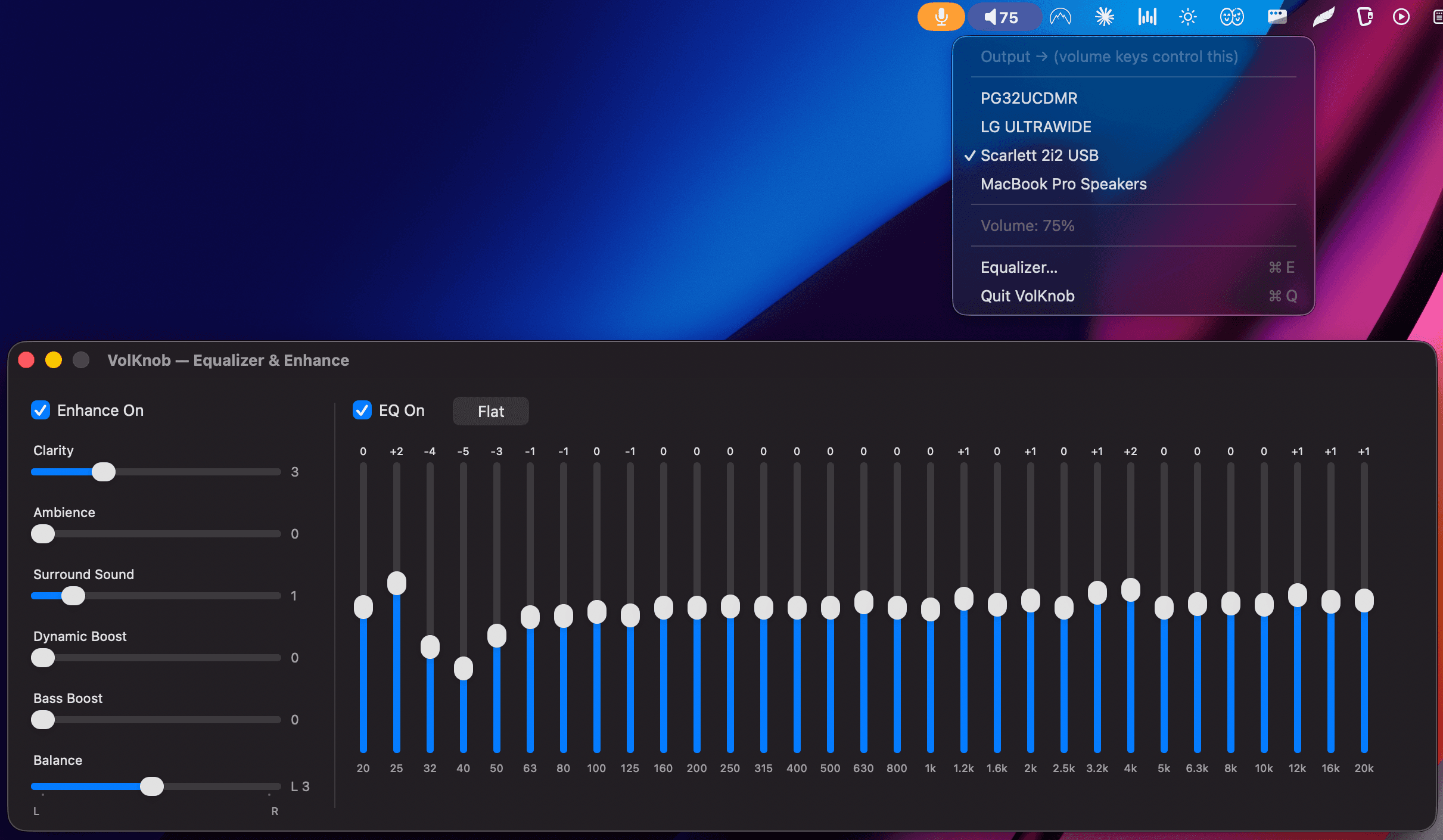Open the audio bars menu bar icon
The height and width of the screenshot is (840, 1443).
pos(1147,17)
